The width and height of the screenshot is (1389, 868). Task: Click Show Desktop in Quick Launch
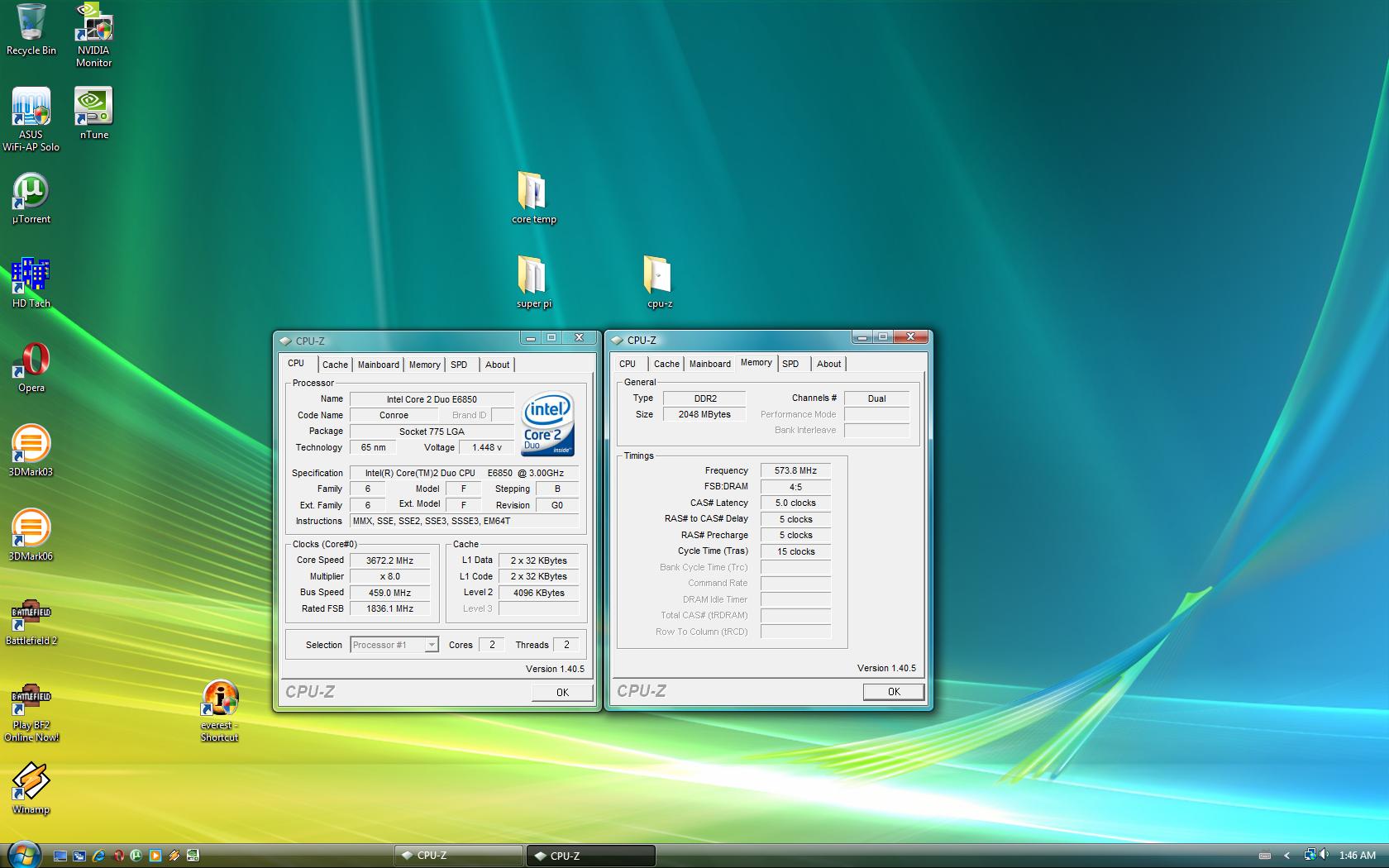(x=60, y=856)
